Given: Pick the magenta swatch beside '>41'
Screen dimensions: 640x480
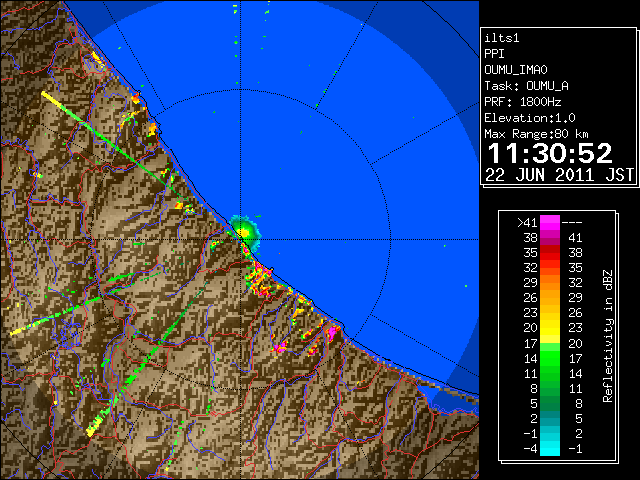Looking at the screenshot, I should (550, 223).
